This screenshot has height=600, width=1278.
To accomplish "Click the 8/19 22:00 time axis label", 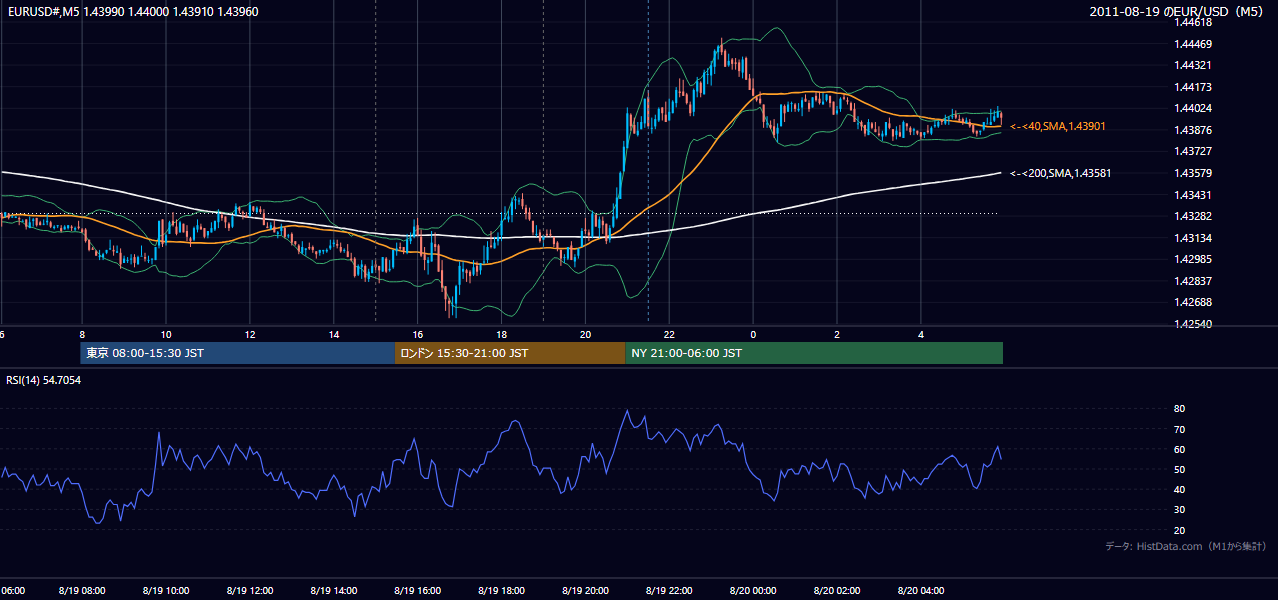I will 670,590.
